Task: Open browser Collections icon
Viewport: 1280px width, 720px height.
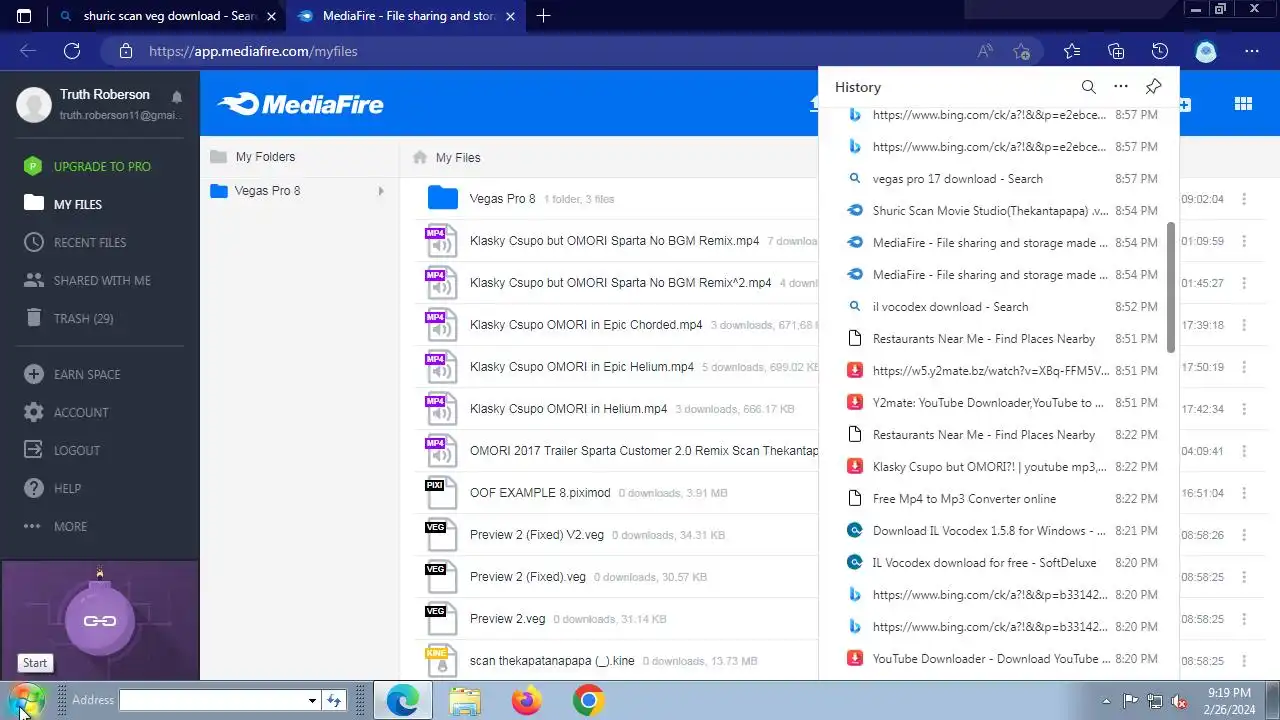Action: pos(1116,51)
